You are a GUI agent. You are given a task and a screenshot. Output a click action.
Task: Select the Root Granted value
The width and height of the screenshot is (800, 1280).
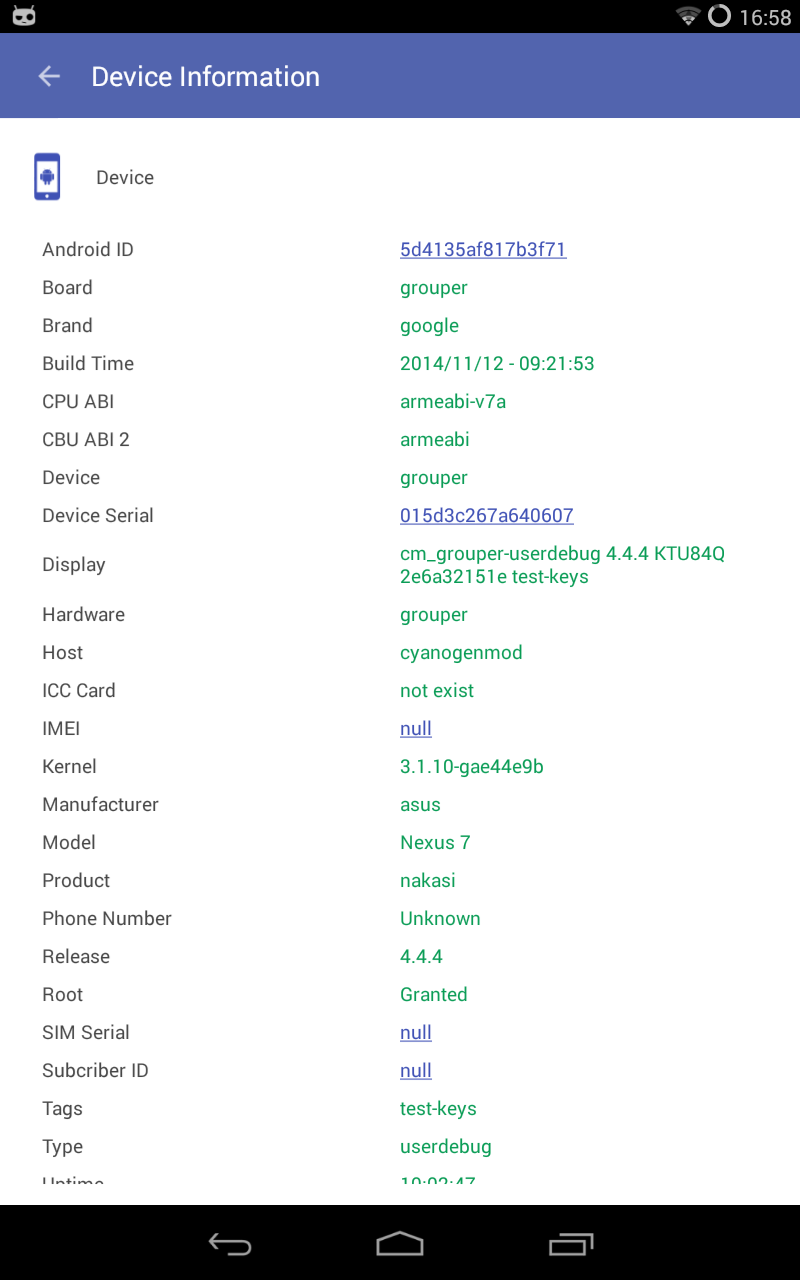(433, 994)
